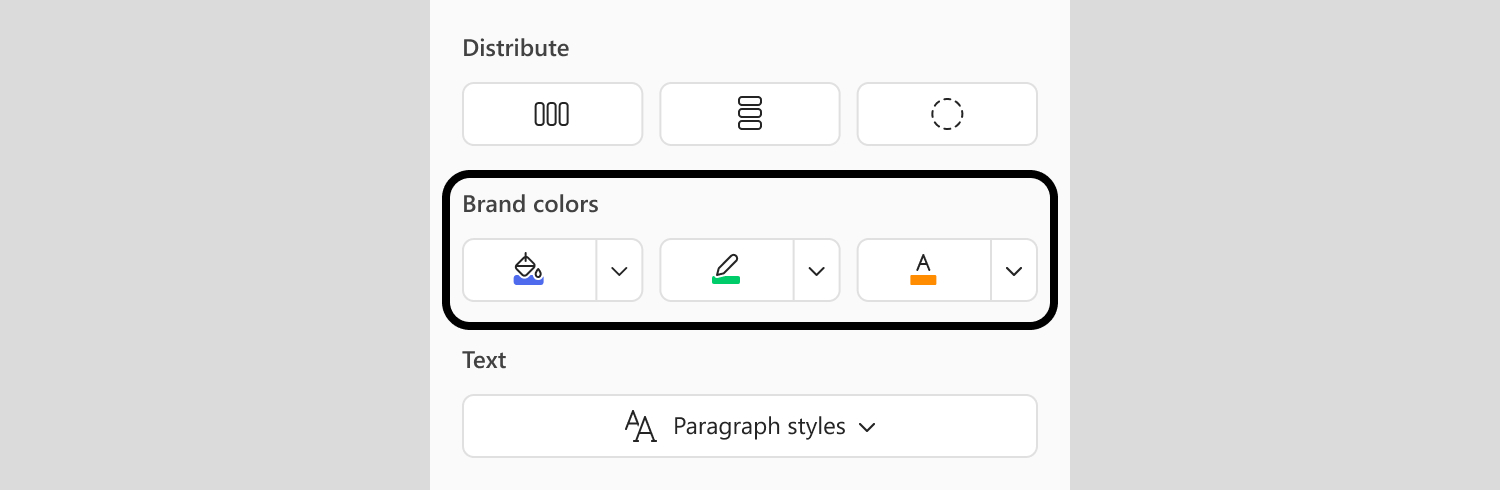Click the green outline color bar
Viewport: 1500px width, 490px height.
(x=726, y=280)
